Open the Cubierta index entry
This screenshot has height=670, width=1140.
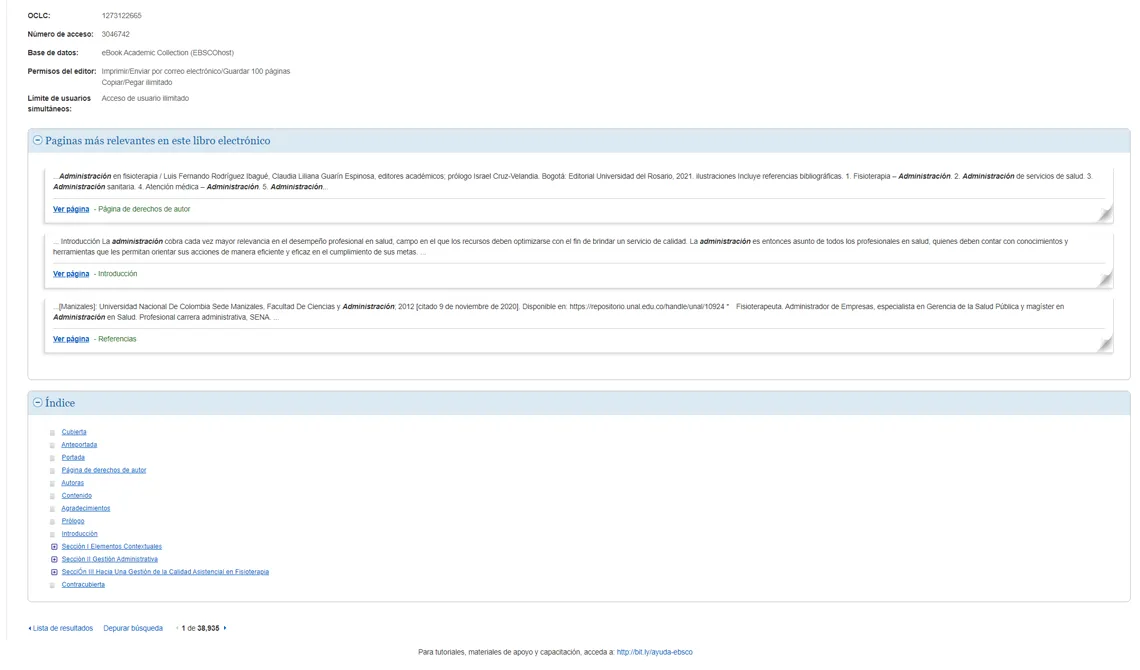pos(73,432)
